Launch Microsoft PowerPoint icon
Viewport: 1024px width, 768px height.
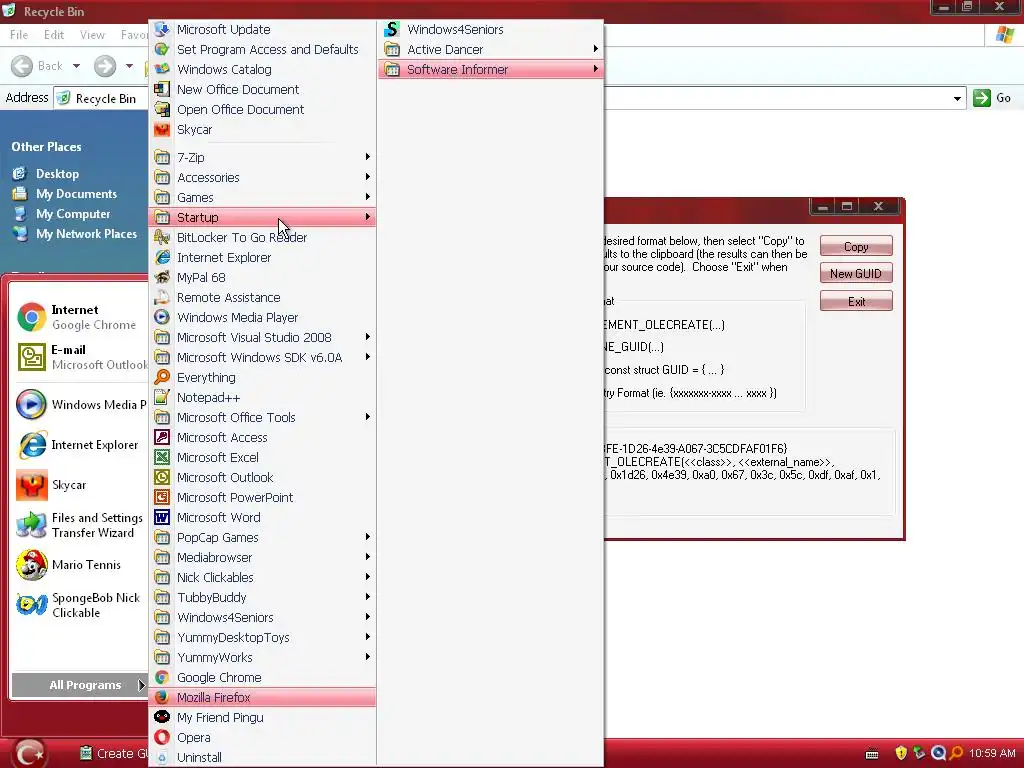pos(162,498)
